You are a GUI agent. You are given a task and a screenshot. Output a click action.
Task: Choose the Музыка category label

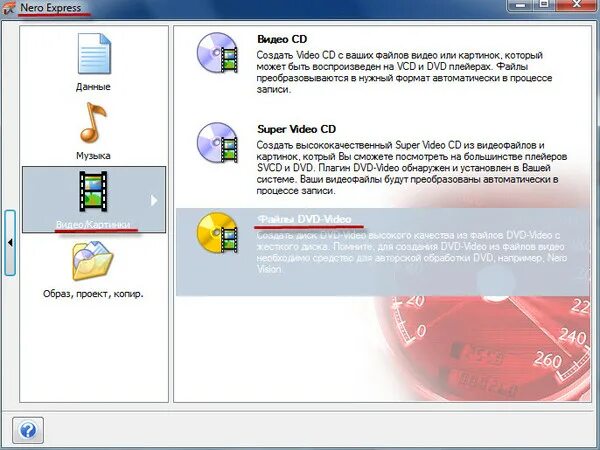93,156
